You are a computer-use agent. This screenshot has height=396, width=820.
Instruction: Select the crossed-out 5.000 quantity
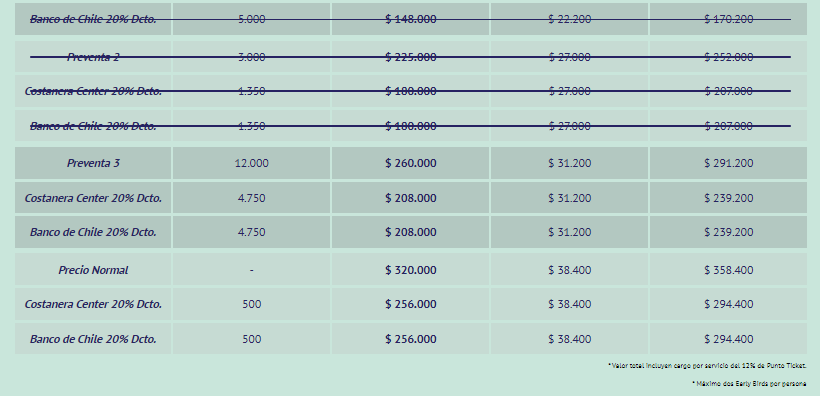[252, 19]
